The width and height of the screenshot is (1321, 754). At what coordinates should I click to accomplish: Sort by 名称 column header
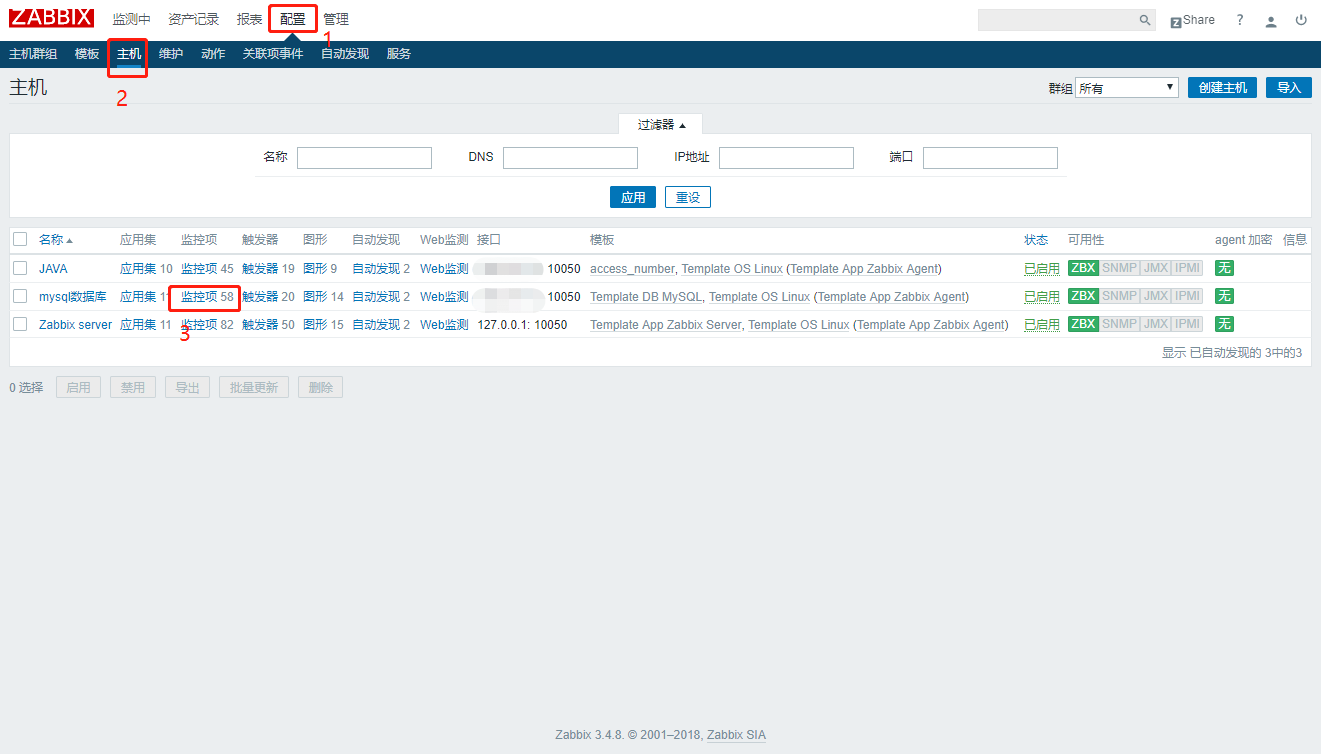click(x=55, y=240)
